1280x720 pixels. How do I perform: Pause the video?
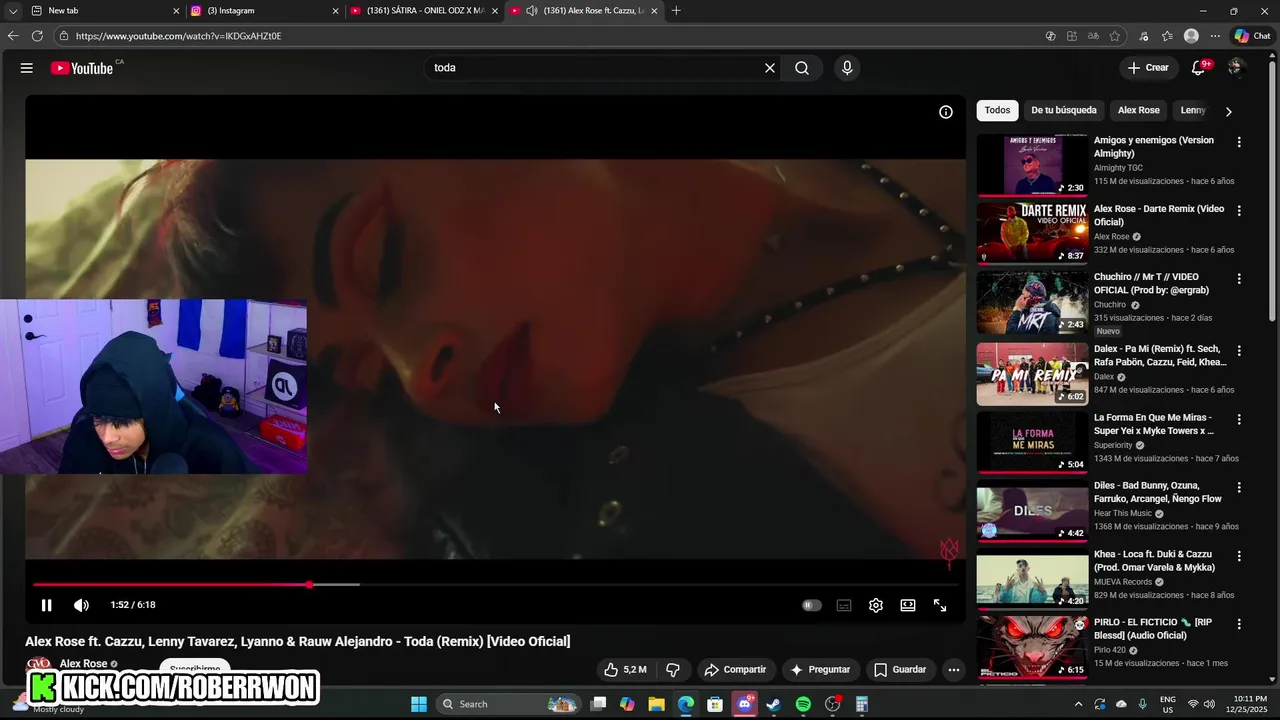tap(46, 605)
